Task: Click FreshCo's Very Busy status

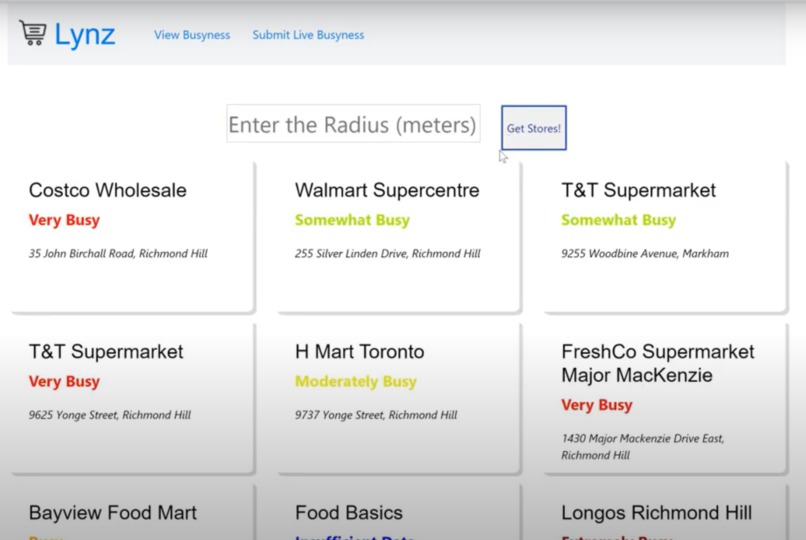Action: click(x=597, y=405)
